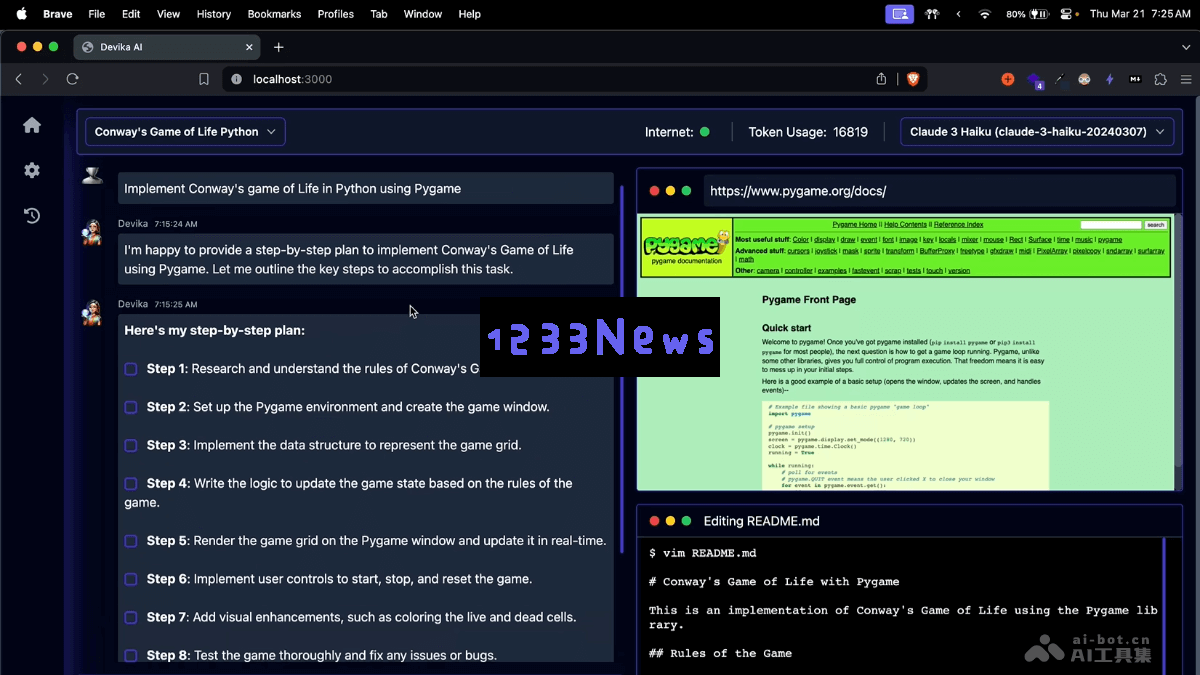Check the Step 8 test game checkbox
This screenshot has width=1200, height=675.
point(131,655)
